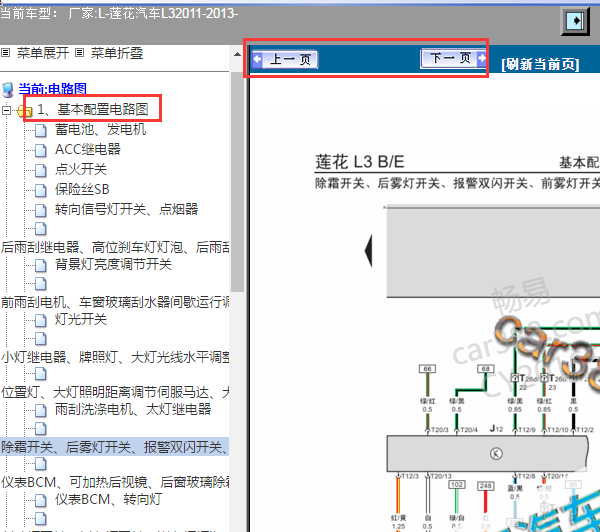The width and height of the screenshot is (600, 532).
Task: Select highlighted 除霜开关、后雾灯开关 entry
Action: point(115,447)
